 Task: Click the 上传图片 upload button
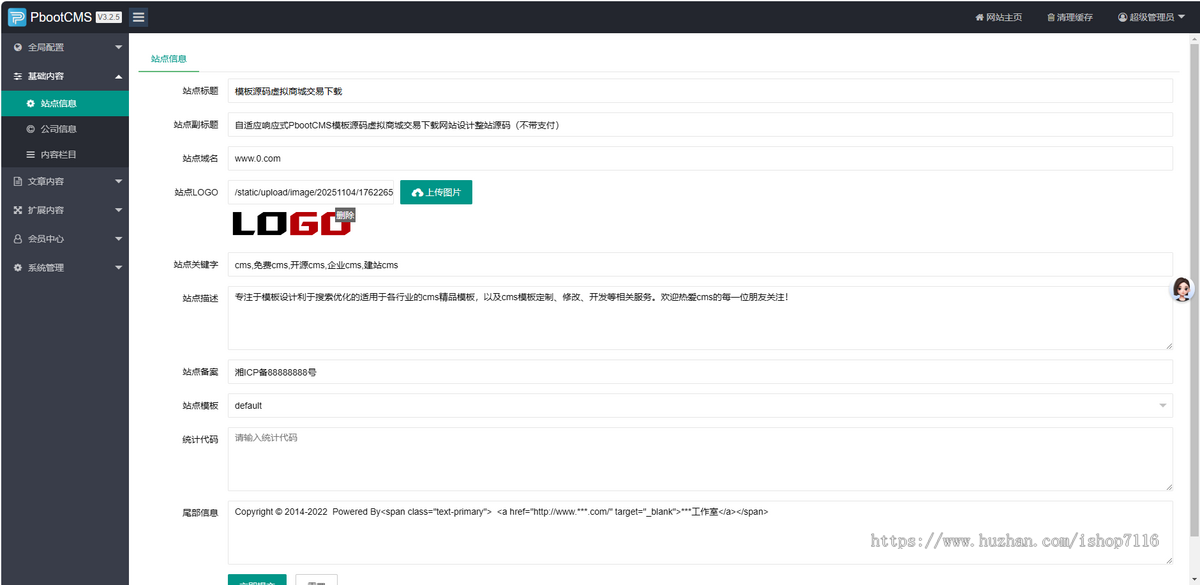[x=436, y=192]
